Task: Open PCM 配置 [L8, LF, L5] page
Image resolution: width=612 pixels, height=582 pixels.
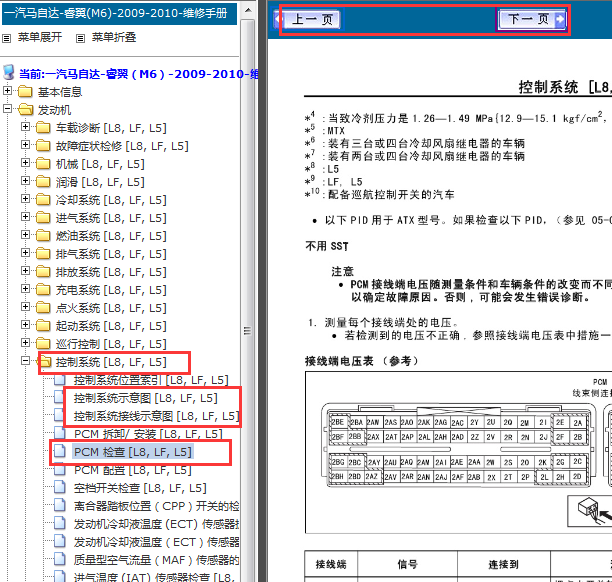Action: (133, 470)
